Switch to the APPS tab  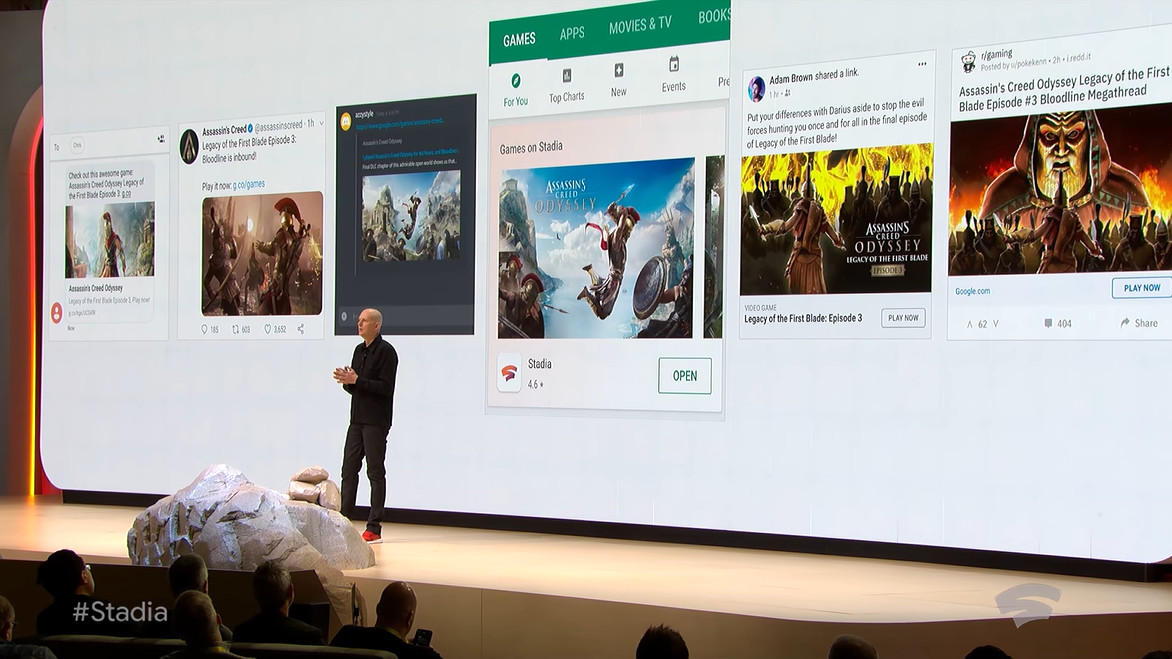[572, 33]
